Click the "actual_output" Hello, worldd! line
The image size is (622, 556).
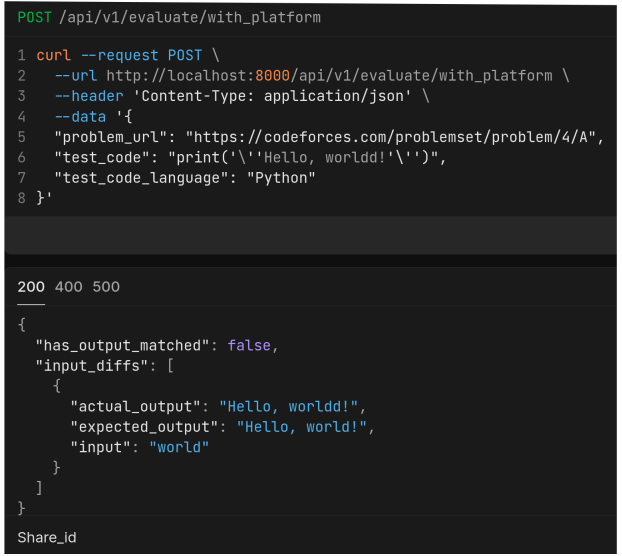pos(218,406)
